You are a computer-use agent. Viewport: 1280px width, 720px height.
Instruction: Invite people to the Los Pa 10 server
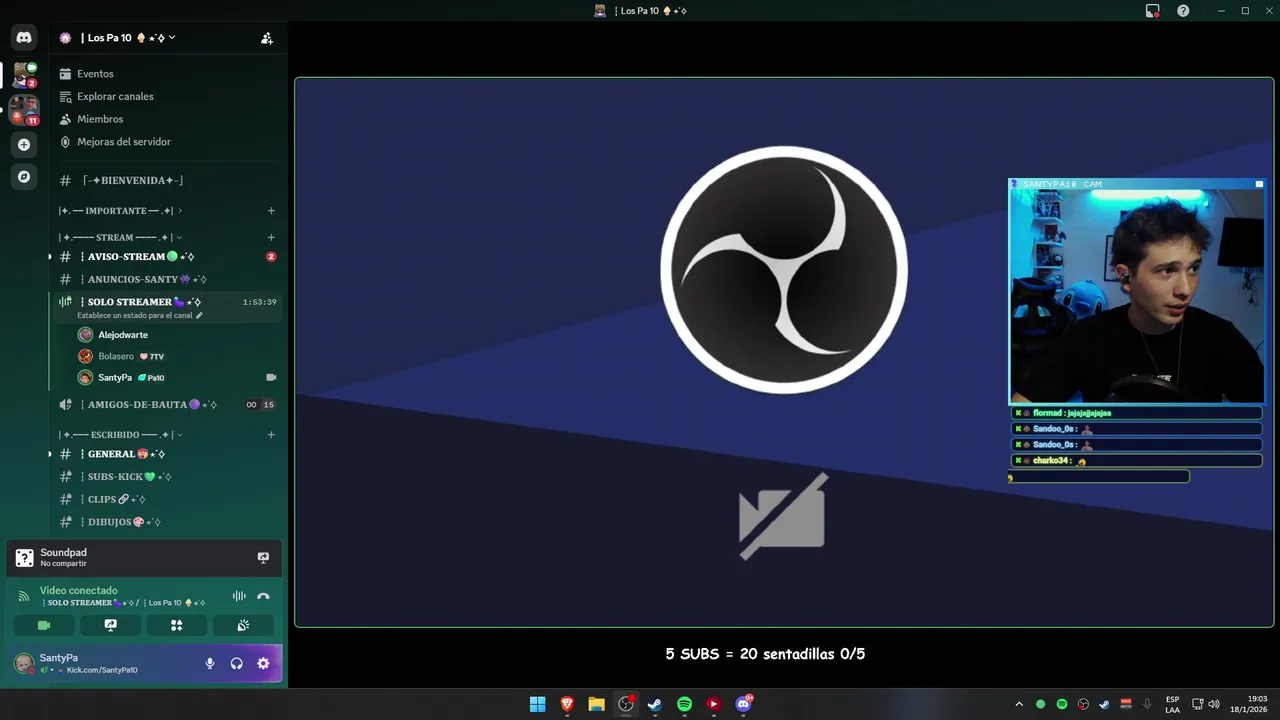point(266,38)
